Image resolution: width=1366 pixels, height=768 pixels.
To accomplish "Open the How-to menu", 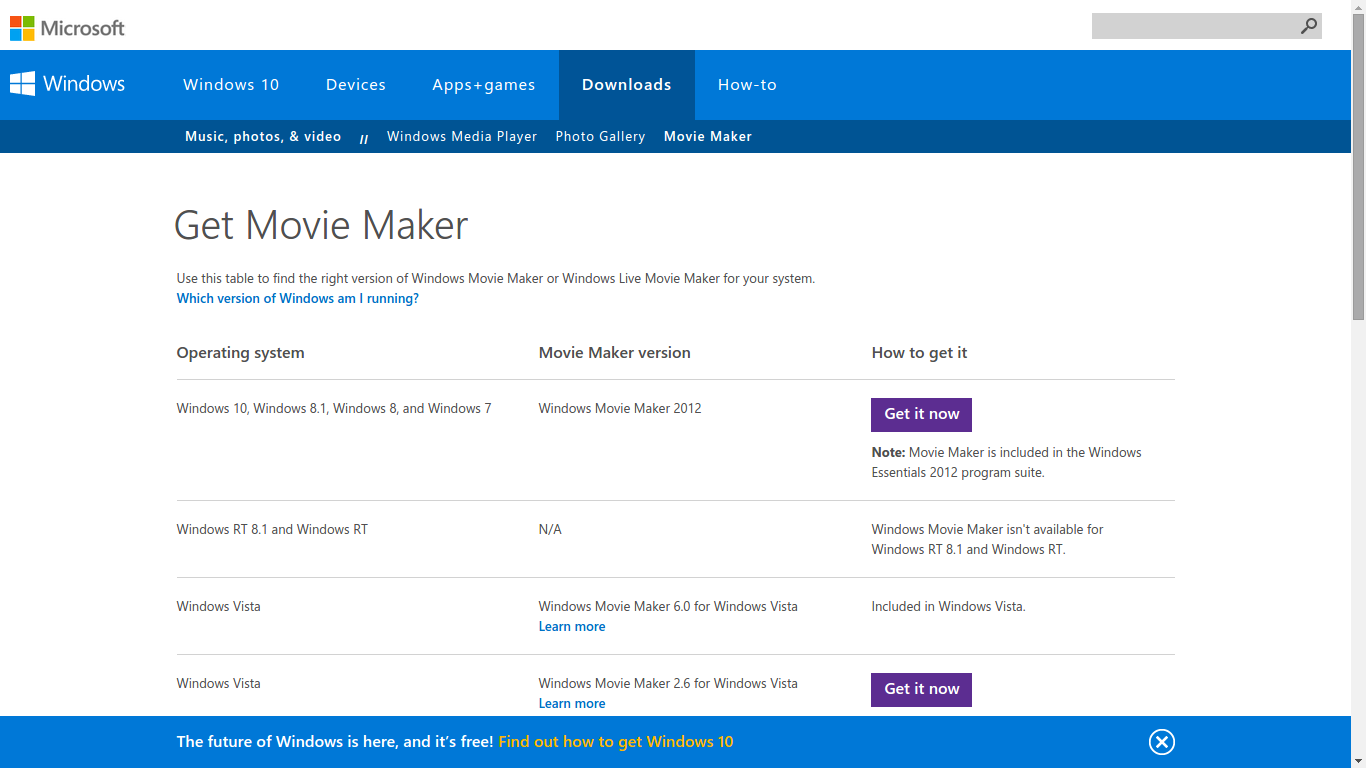I will (x=747, y=85).
